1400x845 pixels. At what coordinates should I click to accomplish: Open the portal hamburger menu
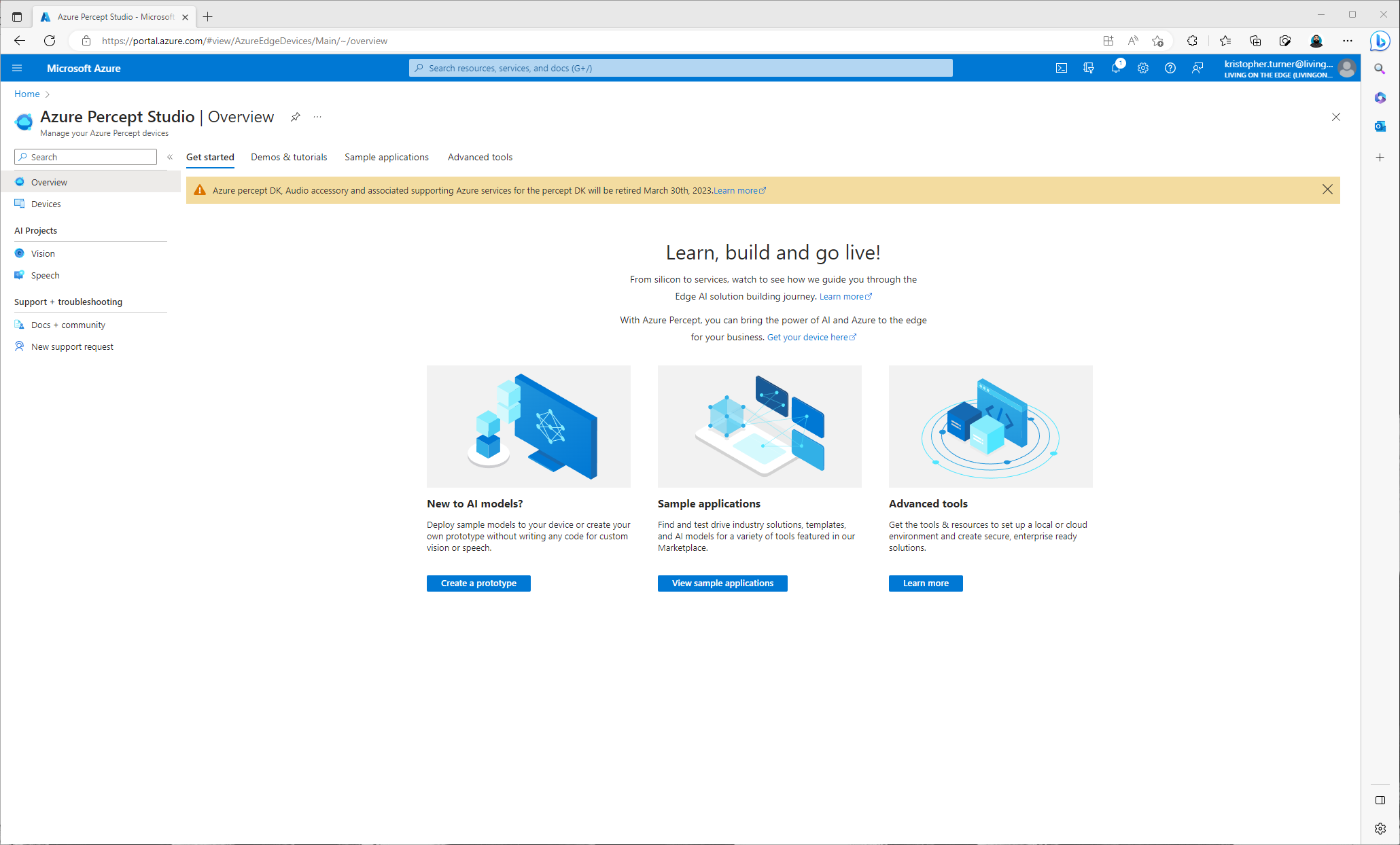pos(18,68)
